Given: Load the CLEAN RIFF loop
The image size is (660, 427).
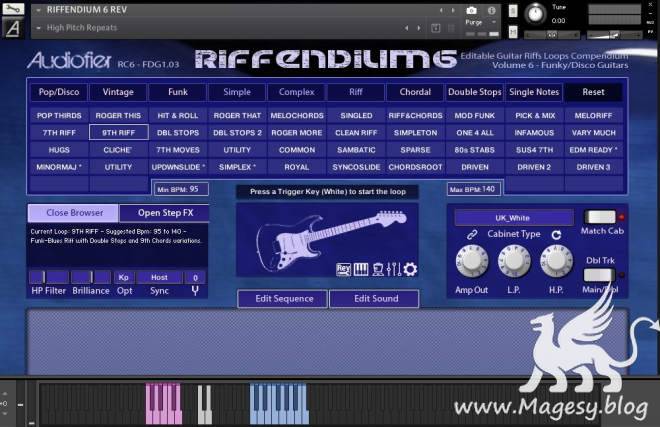Looking at the screenshot, I should (356, 133).
